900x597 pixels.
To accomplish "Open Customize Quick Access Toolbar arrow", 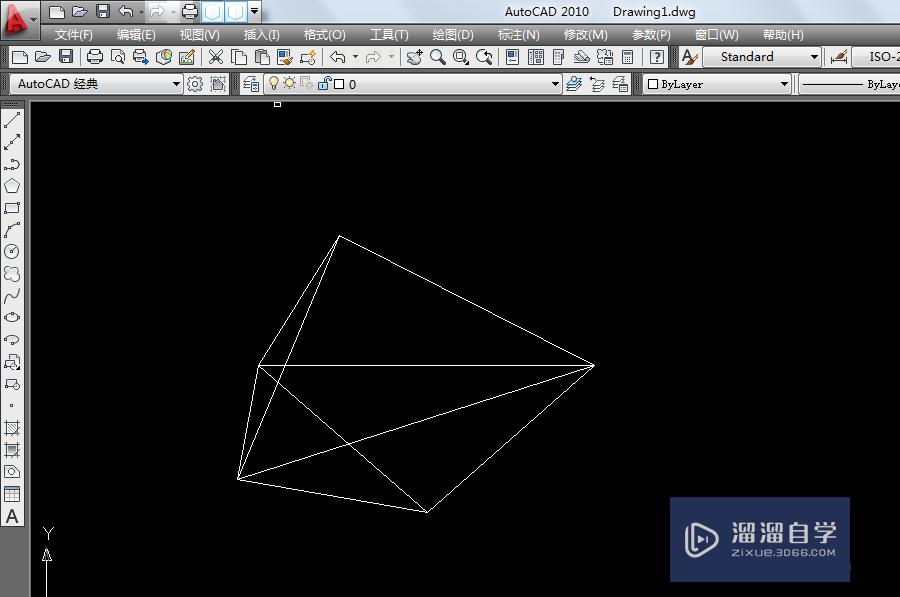I will (255, 11).
